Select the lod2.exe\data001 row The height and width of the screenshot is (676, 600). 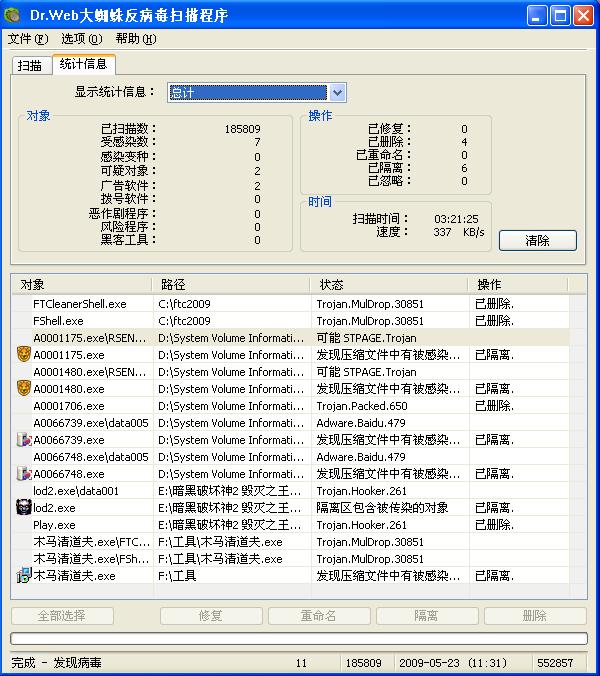coord(291,491)
